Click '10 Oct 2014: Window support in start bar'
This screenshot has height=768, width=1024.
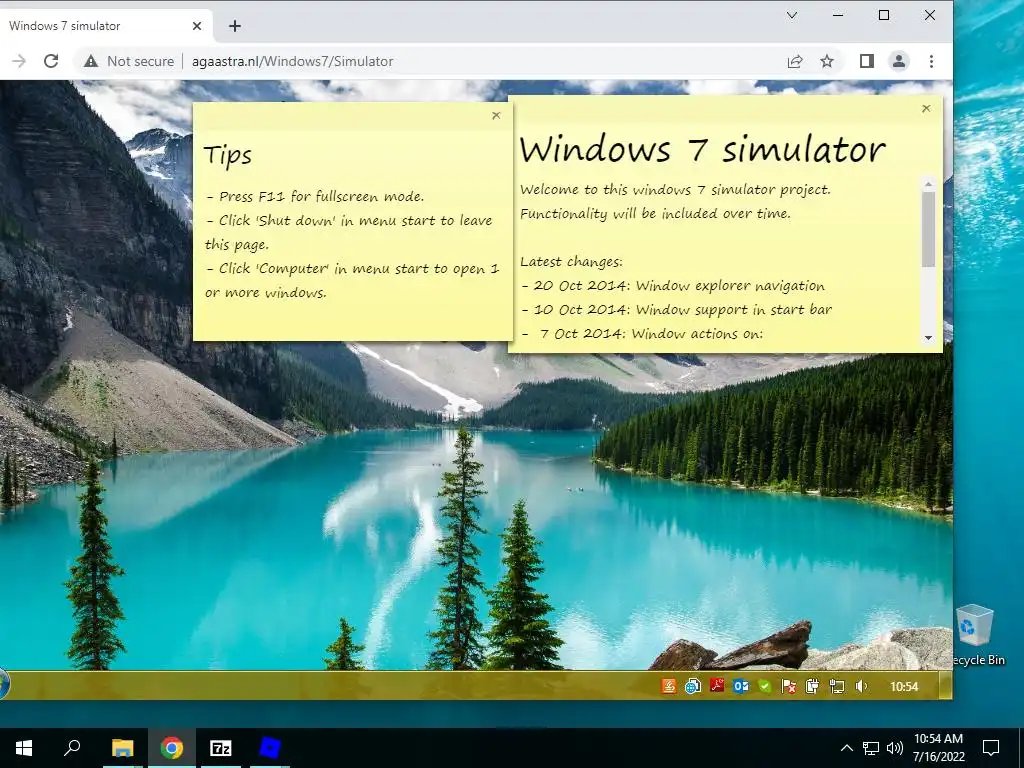(677, 310)
